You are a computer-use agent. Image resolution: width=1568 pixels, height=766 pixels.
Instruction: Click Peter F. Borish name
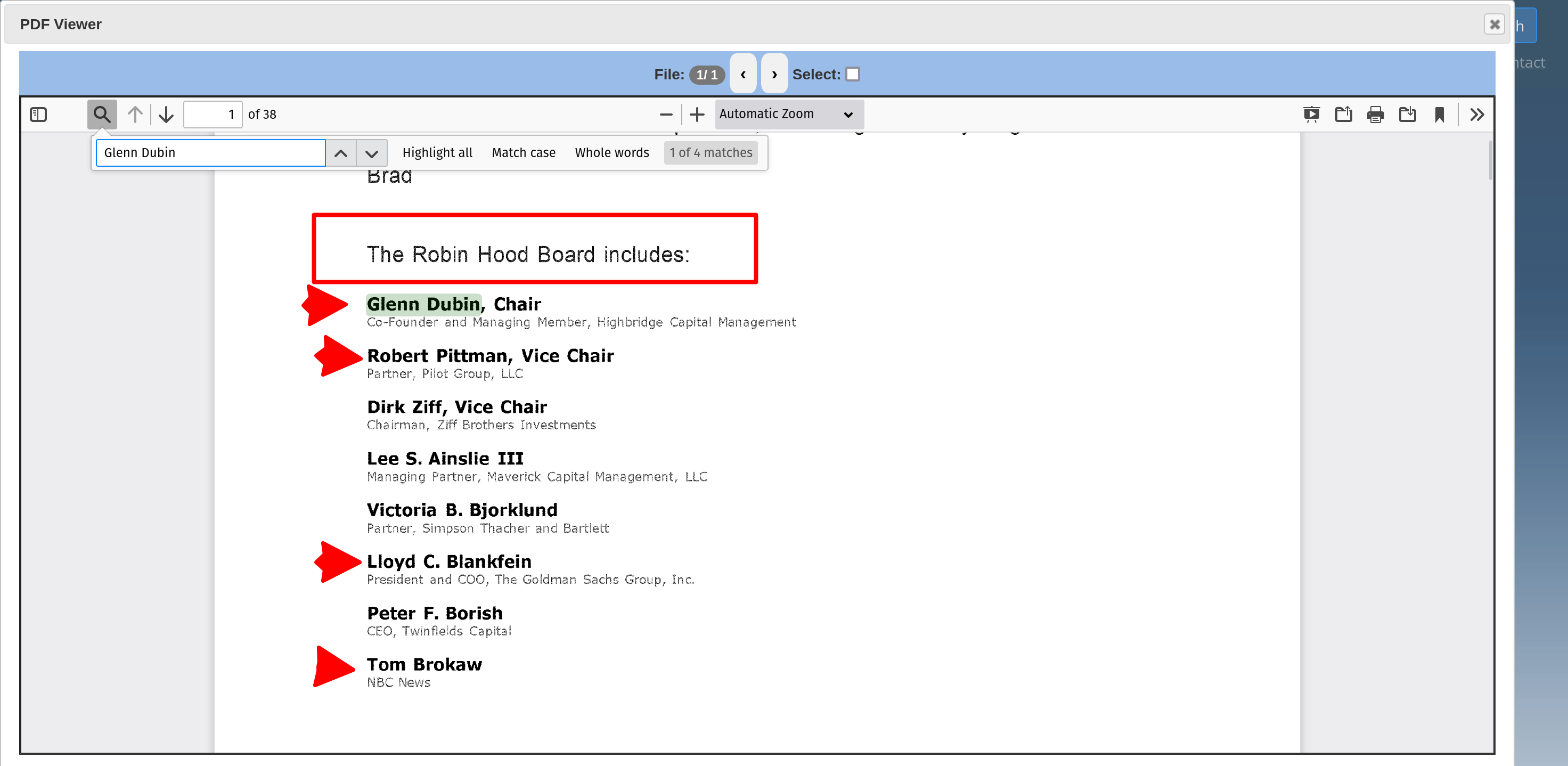point(435,613)
